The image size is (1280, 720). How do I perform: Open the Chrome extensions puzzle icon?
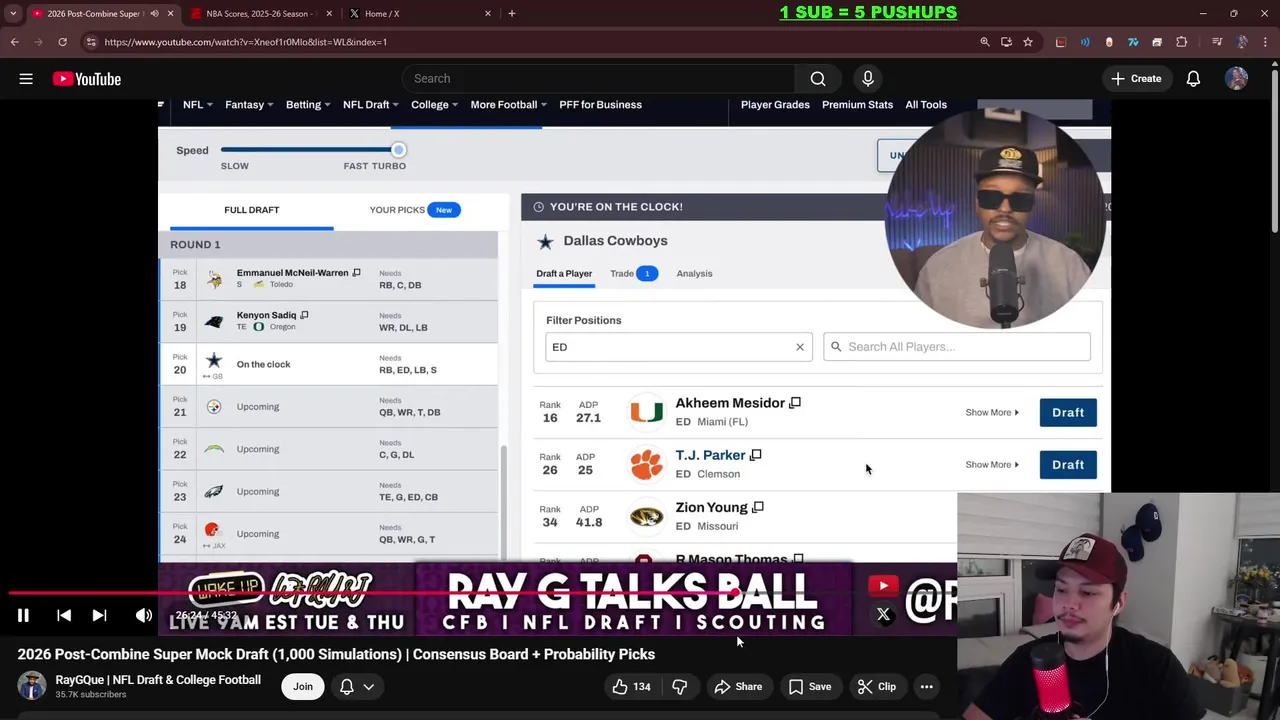point(1182,42)
